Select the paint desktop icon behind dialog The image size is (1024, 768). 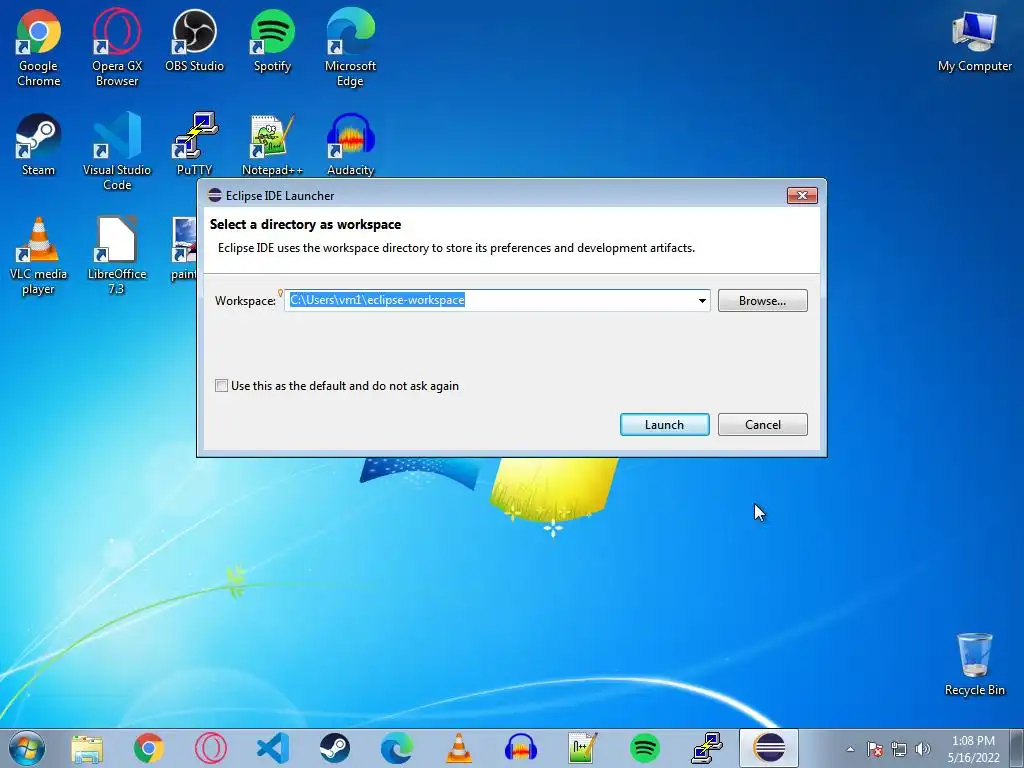tap(184, 249)
